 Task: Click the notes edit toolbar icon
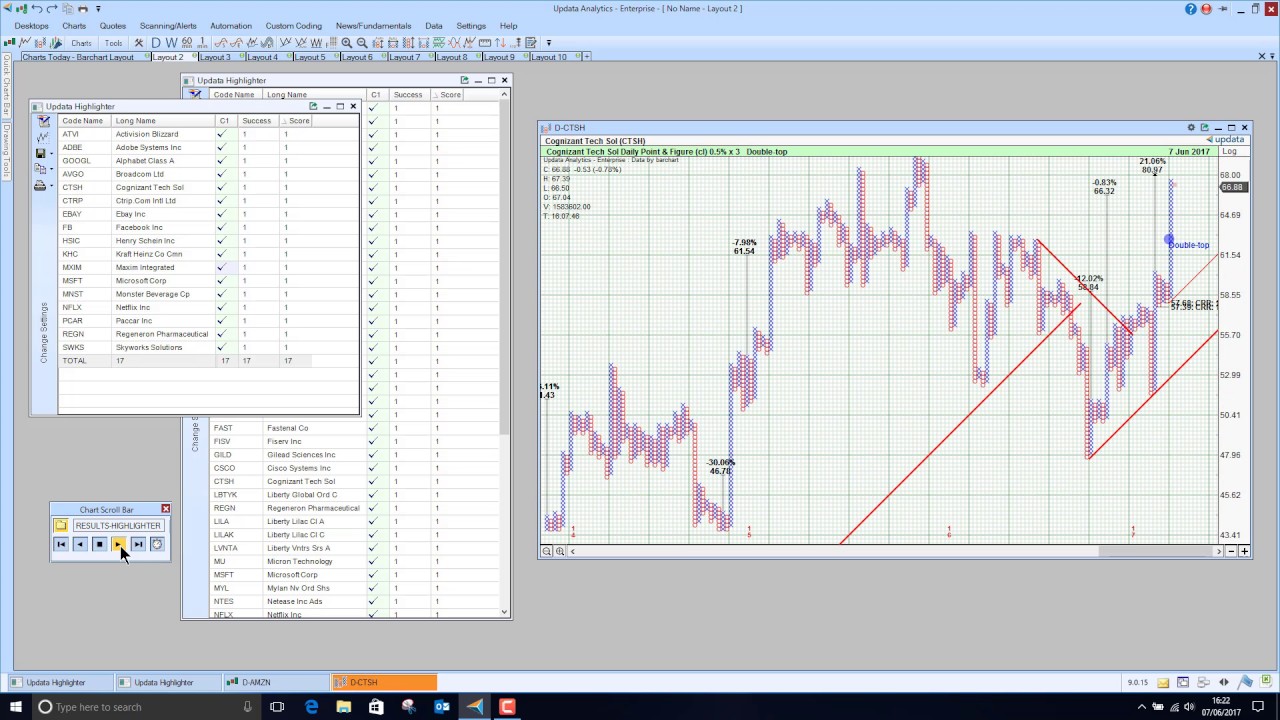pos(530,43)
